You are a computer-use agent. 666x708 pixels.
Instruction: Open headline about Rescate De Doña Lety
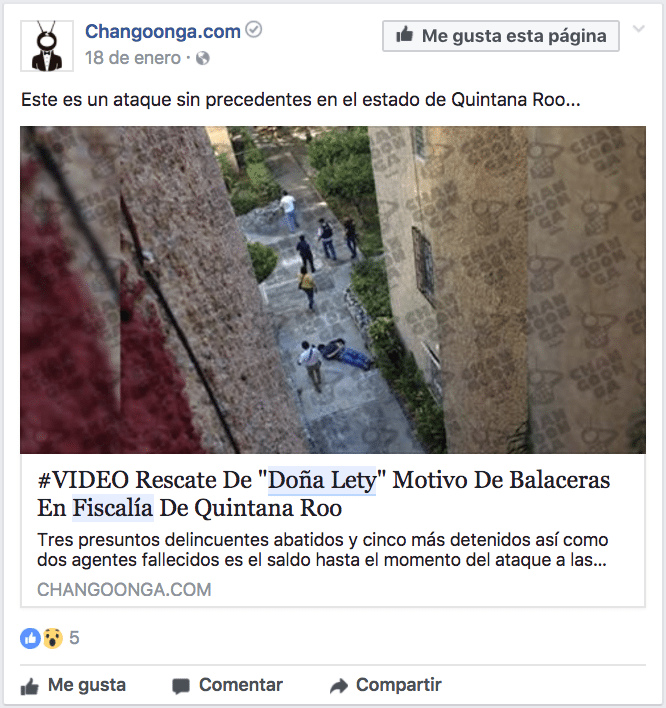pos(323,494)
